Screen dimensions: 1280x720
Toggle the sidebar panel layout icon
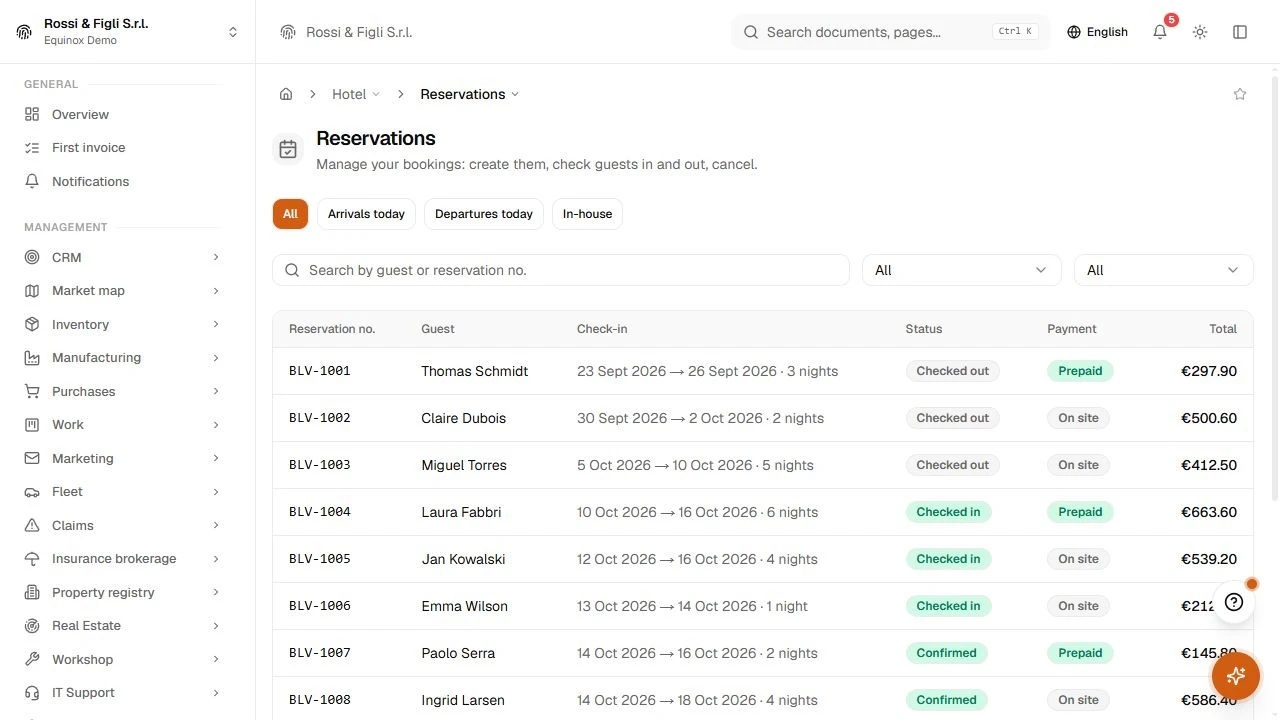pyautogui.click(x=1240, y=32)
